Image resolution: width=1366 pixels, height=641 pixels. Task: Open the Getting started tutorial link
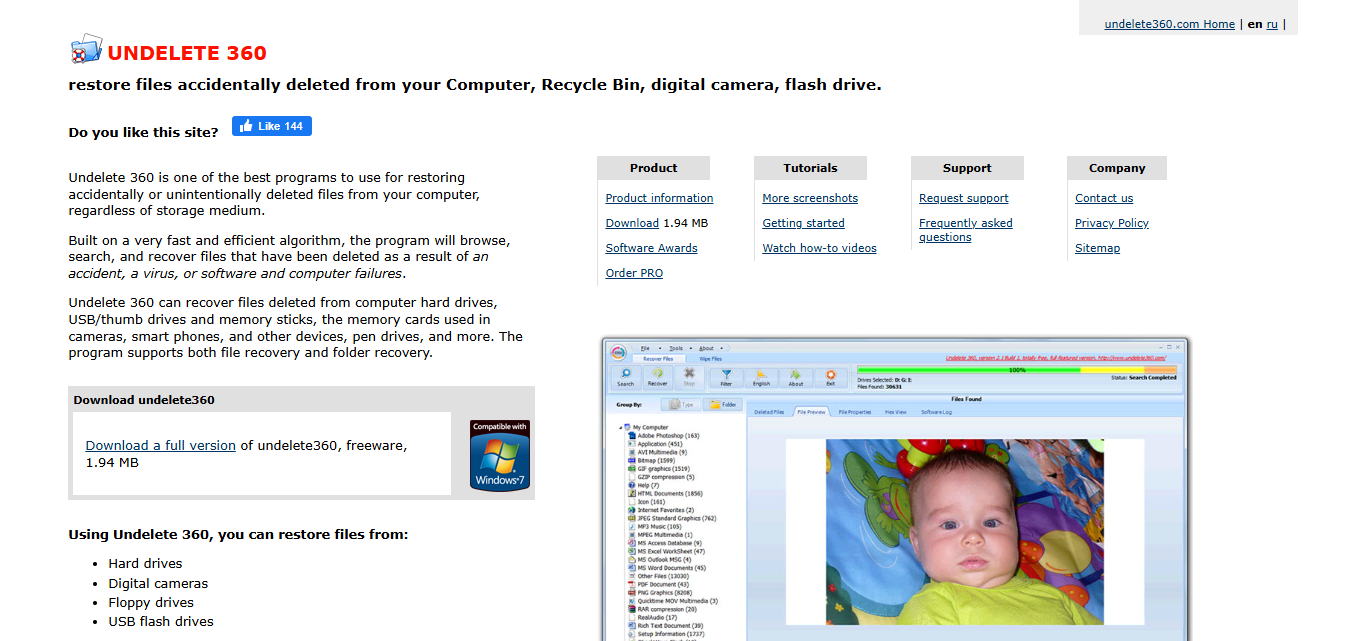[x=803, y=223]
